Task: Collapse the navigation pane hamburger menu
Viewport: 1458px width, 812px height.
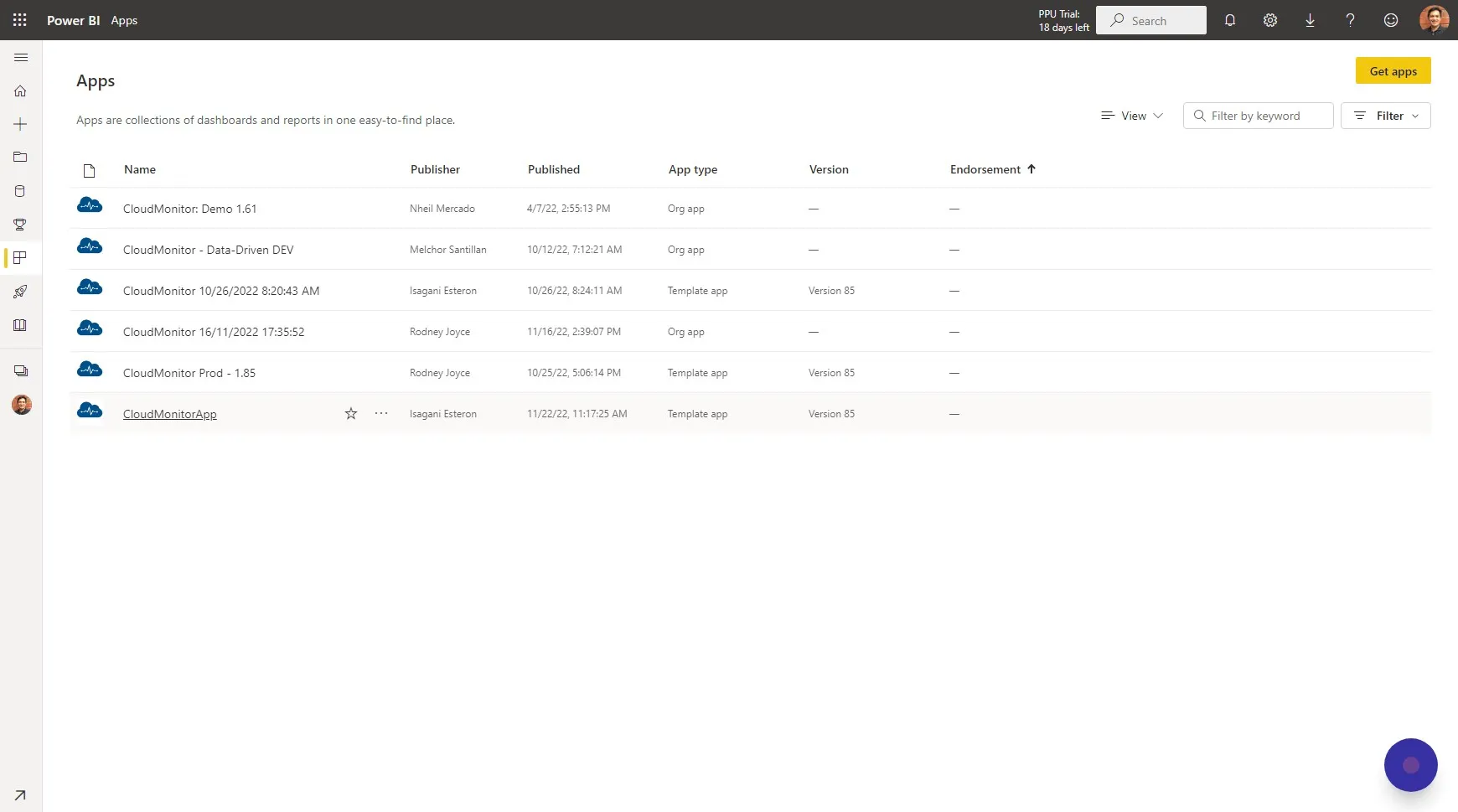Action: [21, 58]
